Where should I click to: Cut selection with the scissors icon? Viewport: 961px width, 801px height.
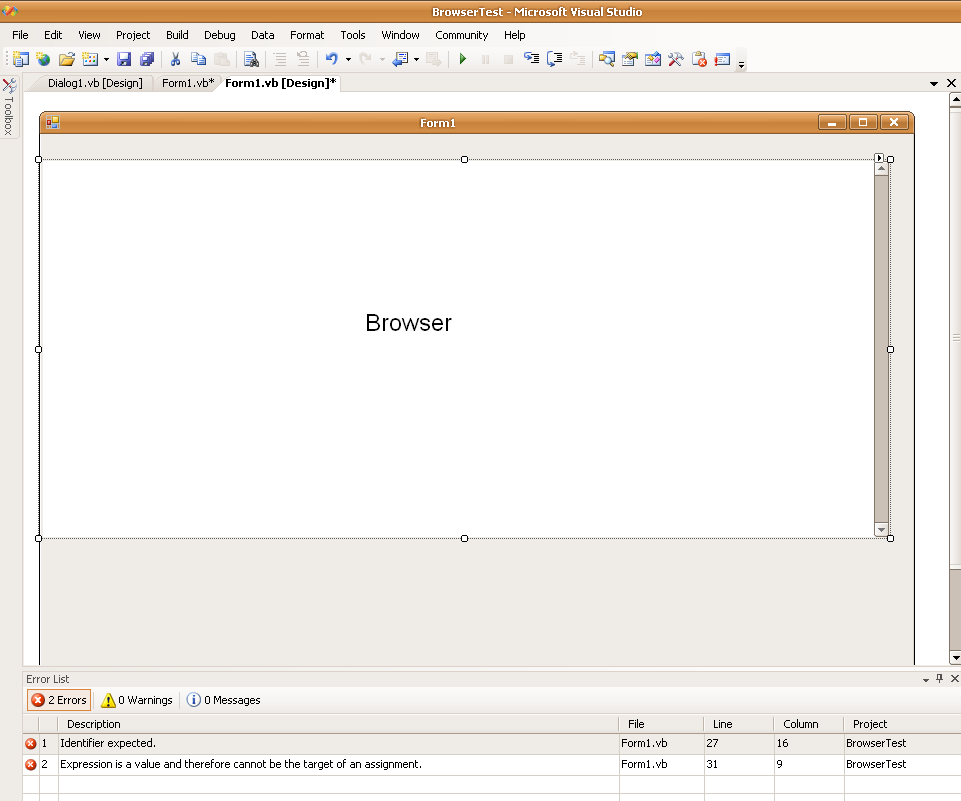tap(175, 59)
